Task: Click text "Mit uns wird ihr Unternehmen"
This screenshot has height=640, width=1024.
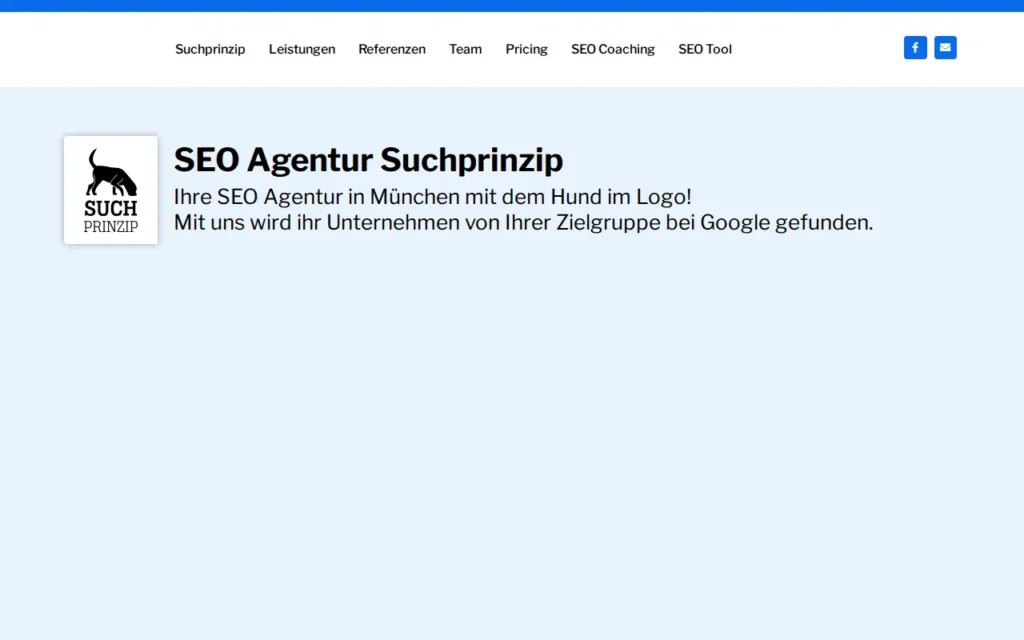Action: pos(317,223)
